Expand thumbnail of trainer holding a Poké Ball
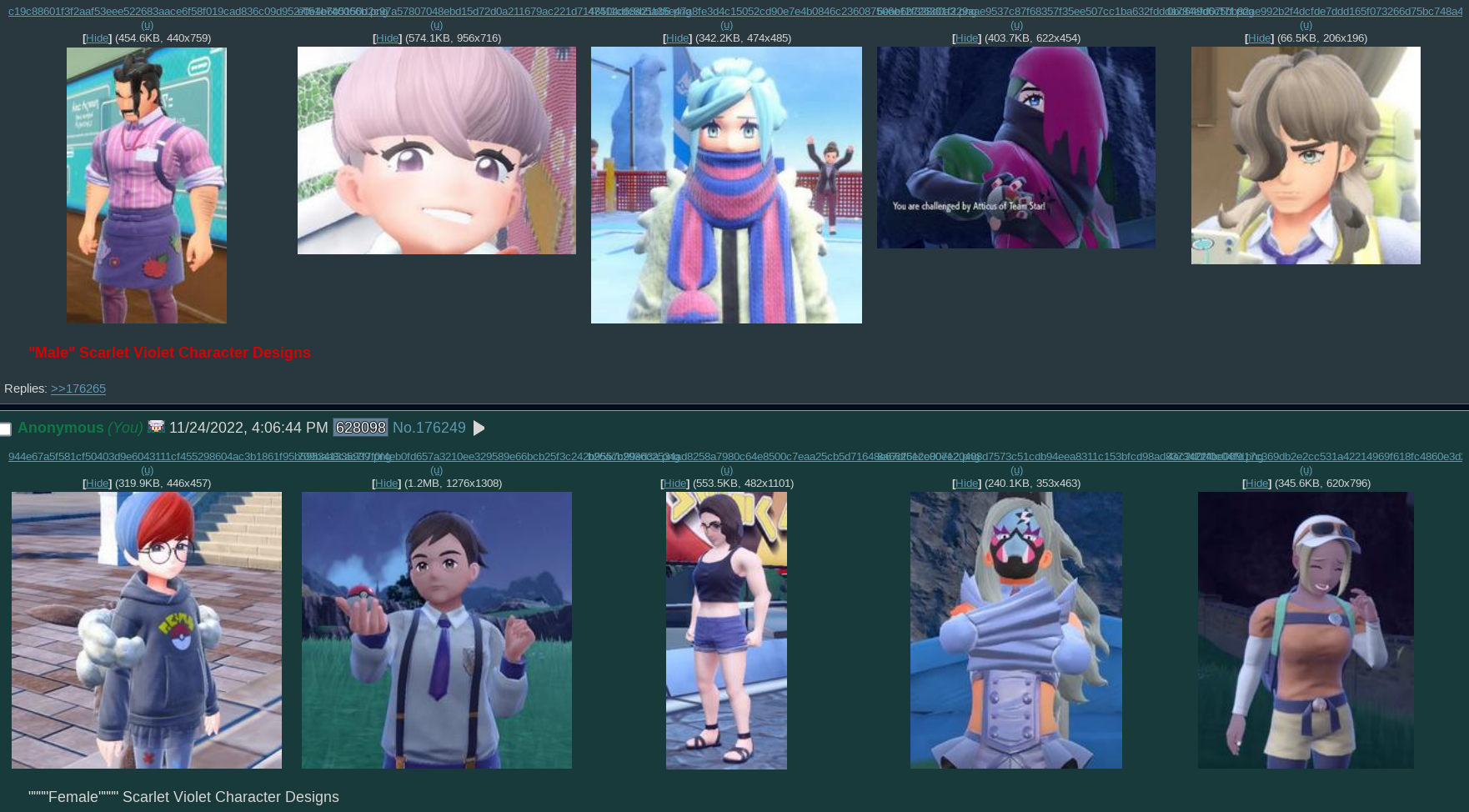Screen dimensions: 1469x812 point(437,630)
